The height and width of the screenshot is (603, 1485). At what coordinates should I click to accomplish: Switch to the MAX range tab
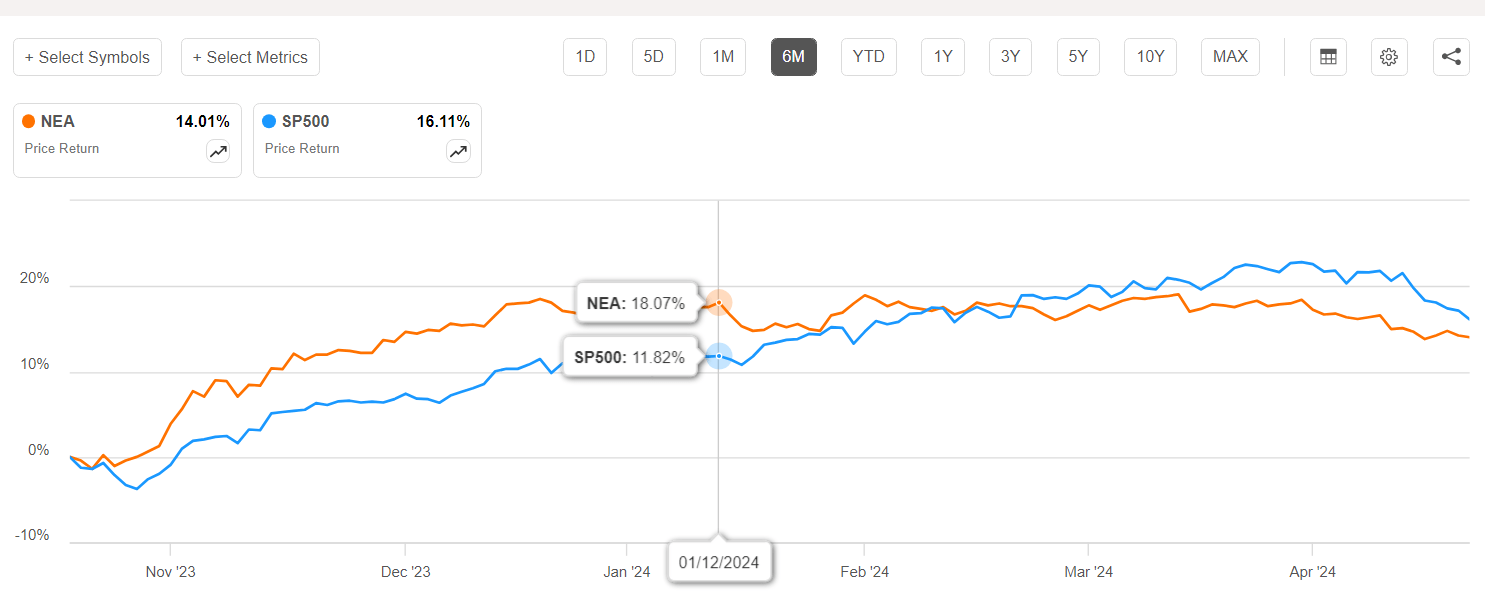click(x=1230, y=57)
